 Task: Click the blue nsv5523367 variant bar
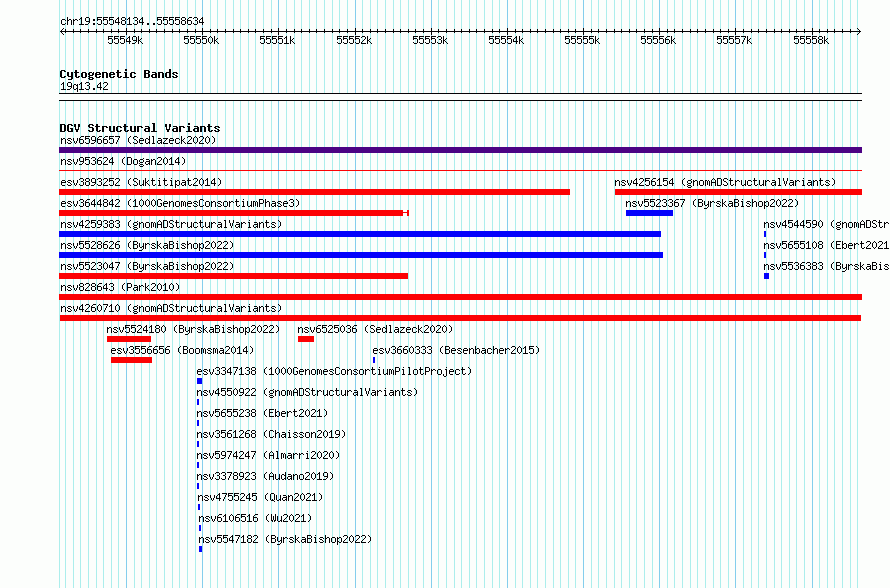649,213
